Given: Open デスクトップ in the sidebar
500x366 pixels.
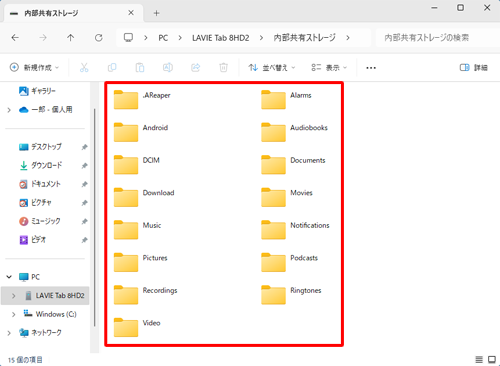Looking at the screenshot, I should (x=47, y=147).
